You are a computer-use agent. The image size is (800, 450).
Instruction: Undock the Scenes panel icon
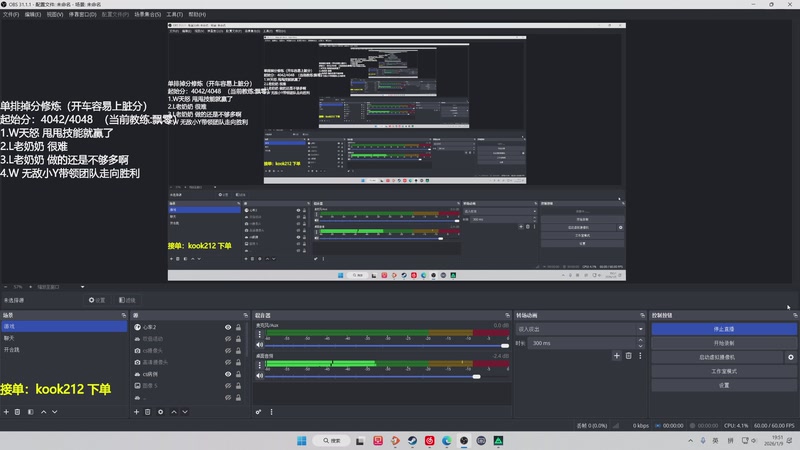pos(123,315)
